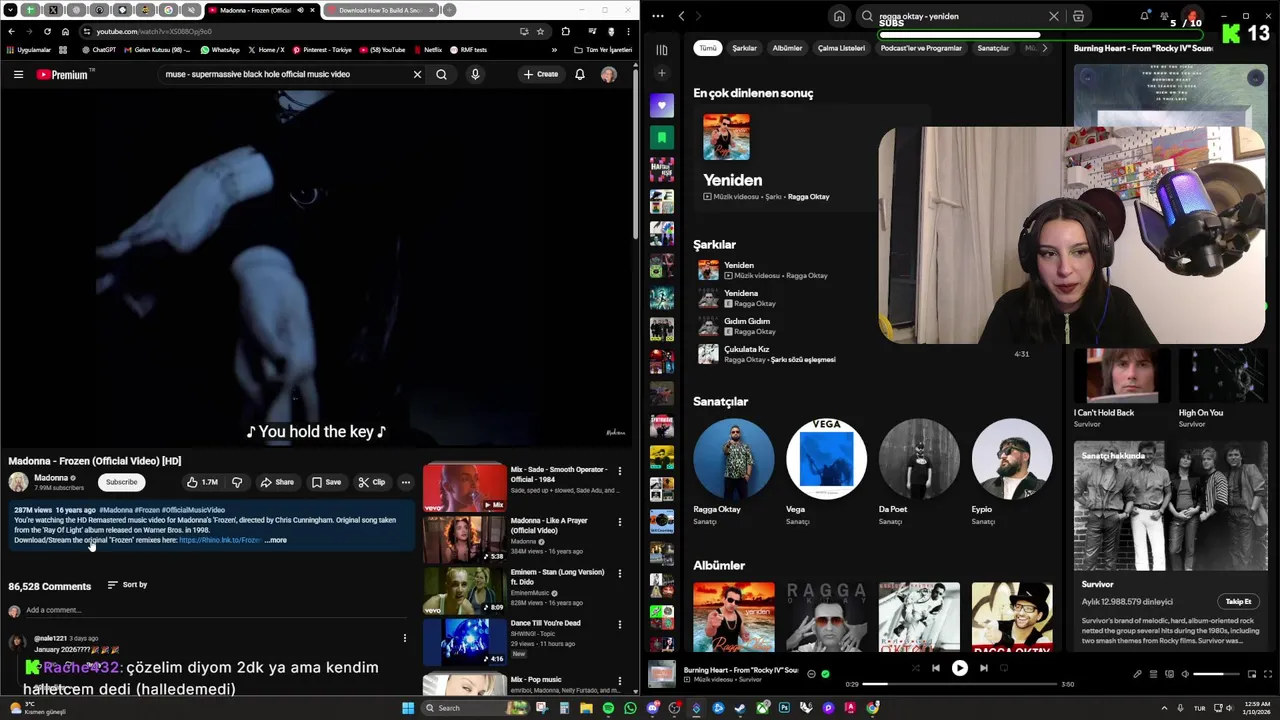
Task: Select the Çalma Listeleri filter chip
Action: click(x=841, y=48)
